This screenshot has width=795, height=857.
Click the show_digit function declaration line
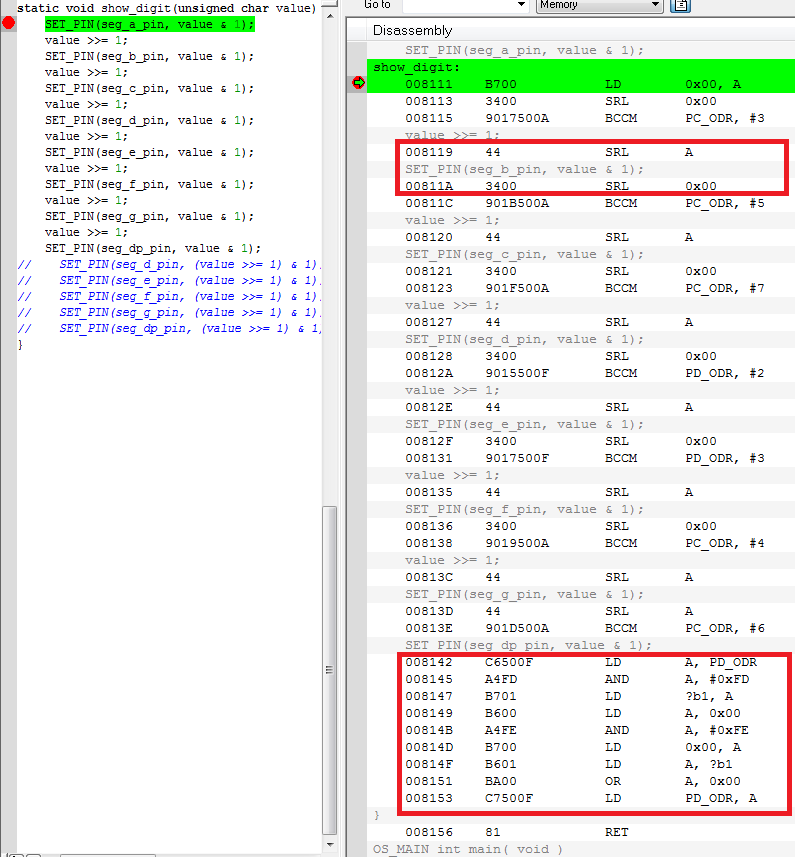[166, 8]
